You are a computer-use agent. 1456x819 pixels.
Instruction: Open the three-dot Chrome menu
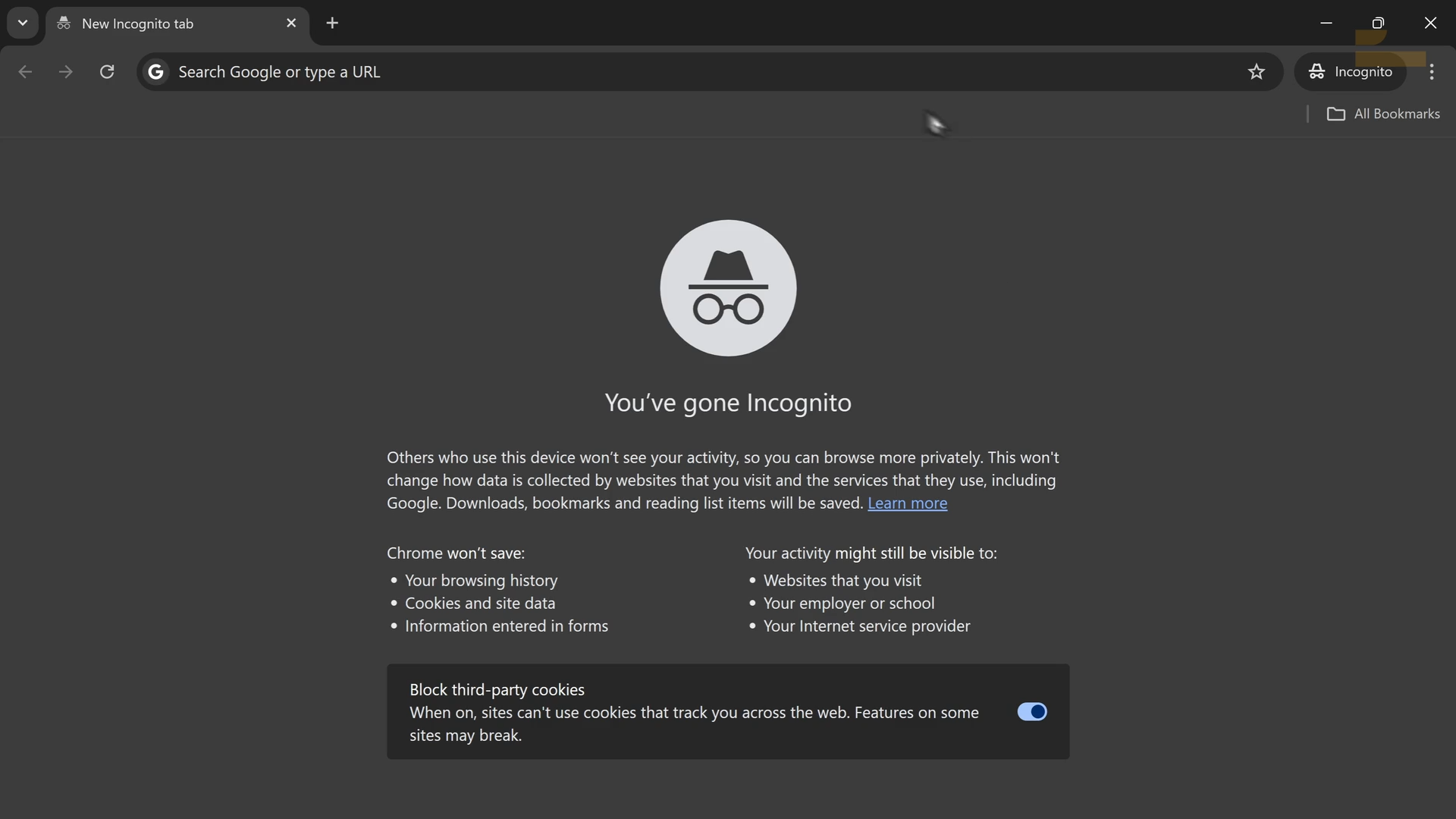point(1432,72)
